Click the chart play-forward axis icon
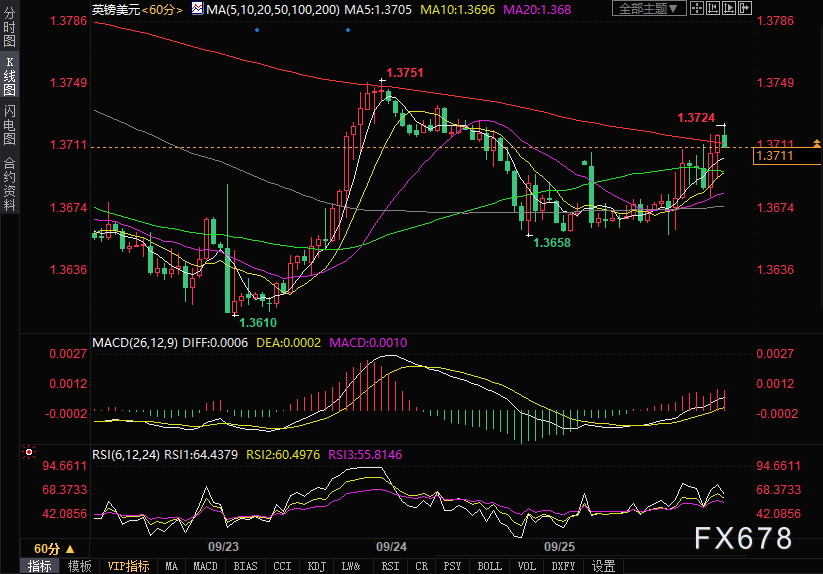 (x=729, y=8)
